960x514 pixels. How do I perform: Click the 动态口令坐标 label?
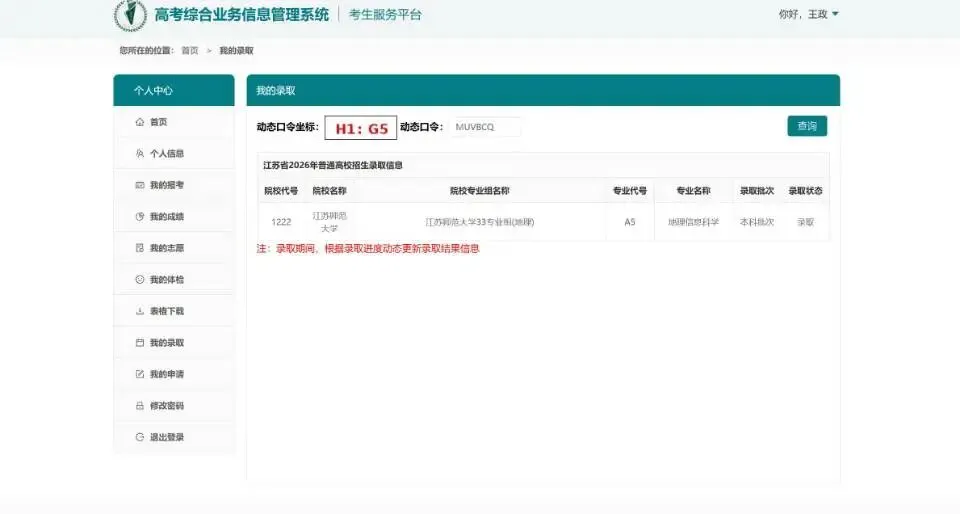coord(287,127)
